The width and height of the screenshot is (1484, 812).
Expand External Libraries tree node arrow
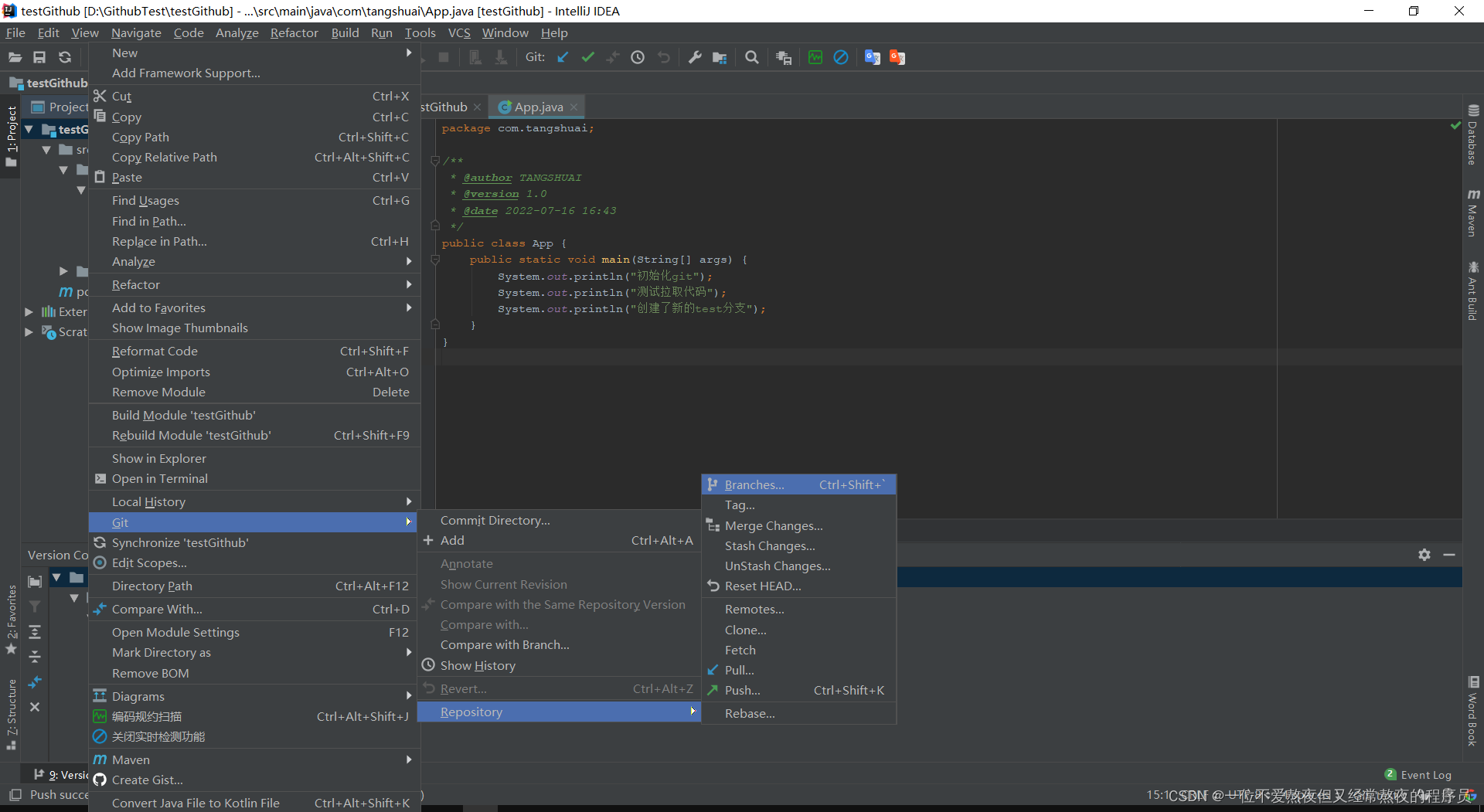29,312
